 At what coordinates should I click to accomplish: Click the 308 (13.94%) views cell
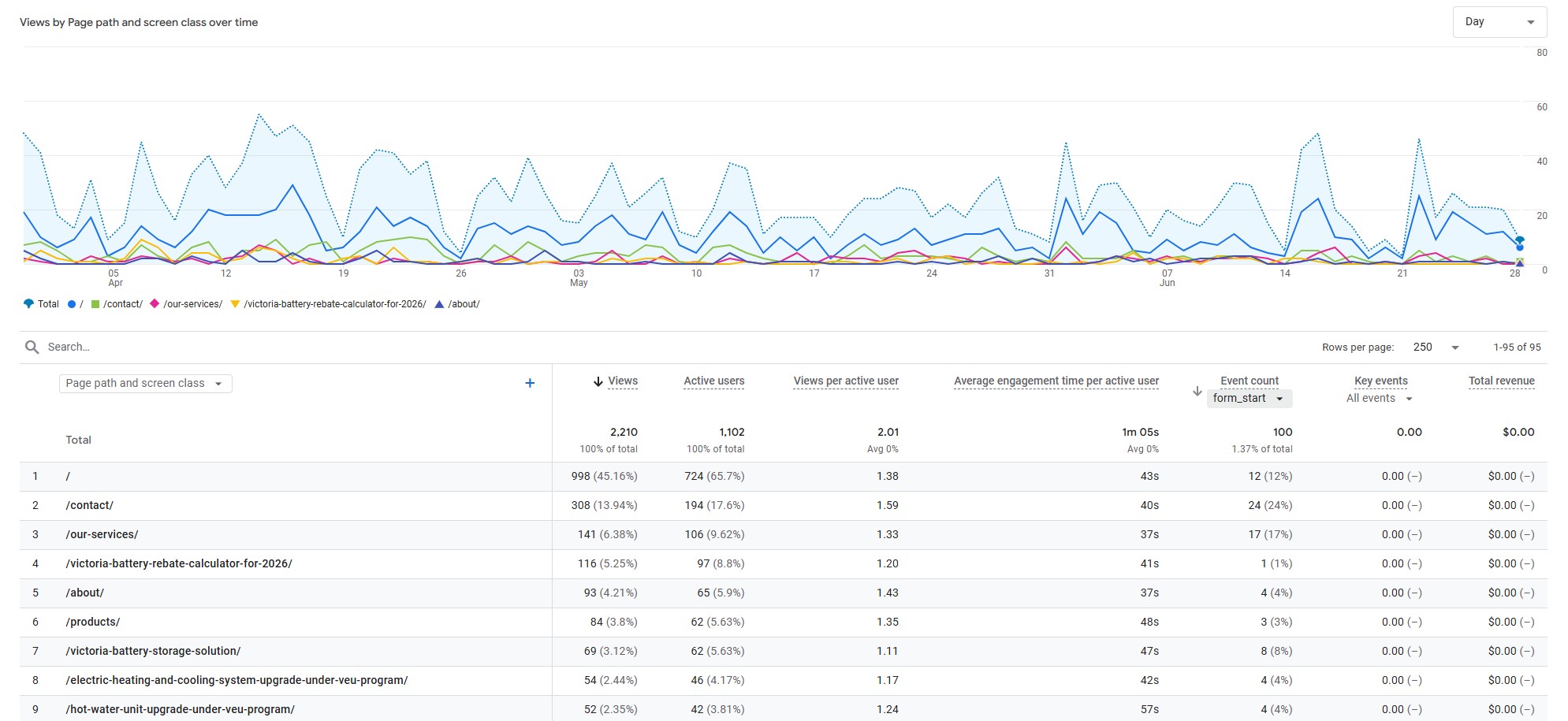click(604, 505)
